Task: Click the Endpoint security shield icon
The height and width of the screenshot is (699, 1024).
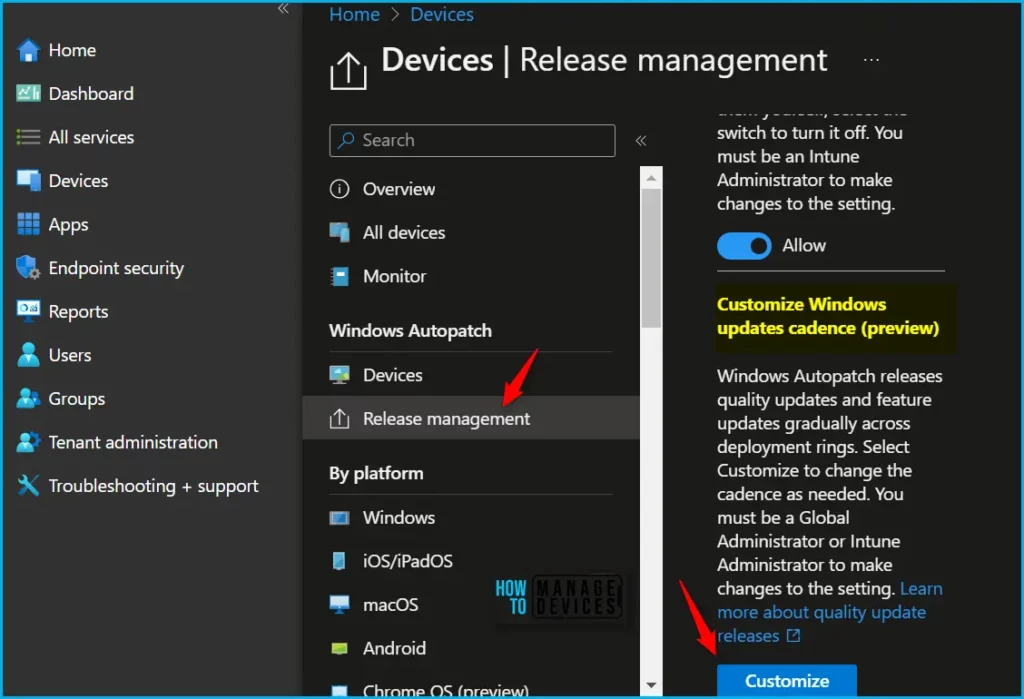Action: point(28,268)
